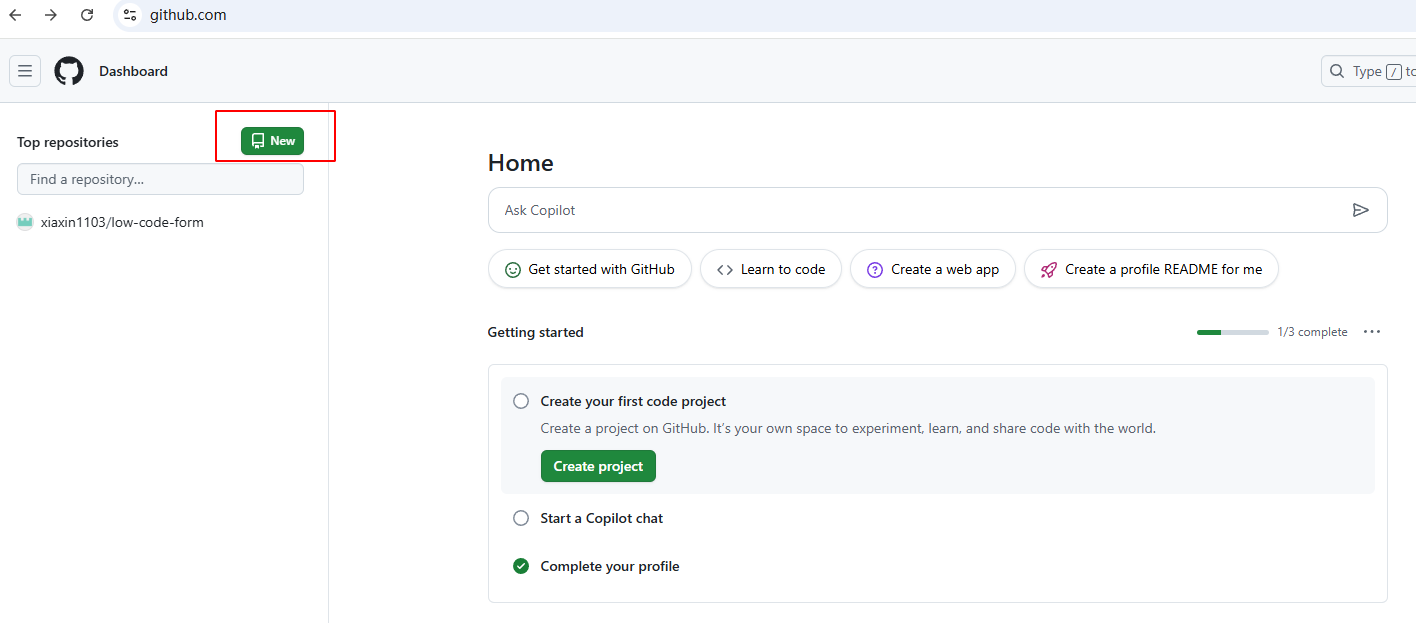Click the 1/3 complete label
1416x623 pixels.
1312,332
